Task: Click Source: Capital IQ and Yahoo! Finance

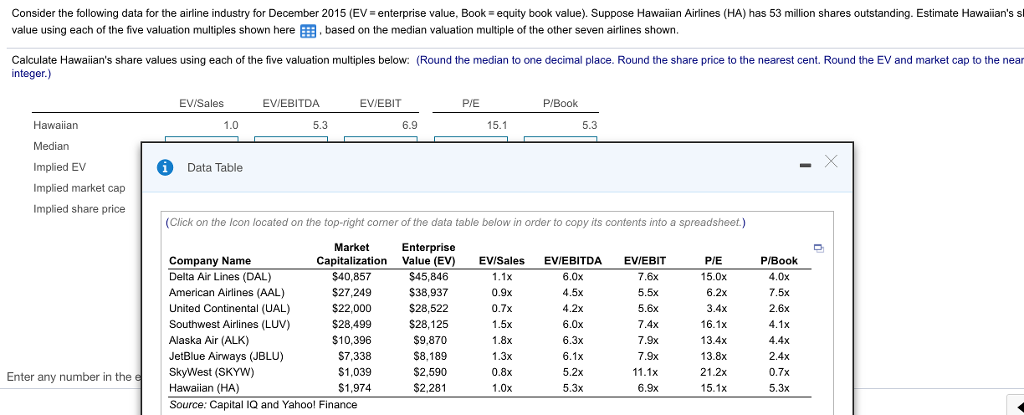Action: (x=263, y=405)
